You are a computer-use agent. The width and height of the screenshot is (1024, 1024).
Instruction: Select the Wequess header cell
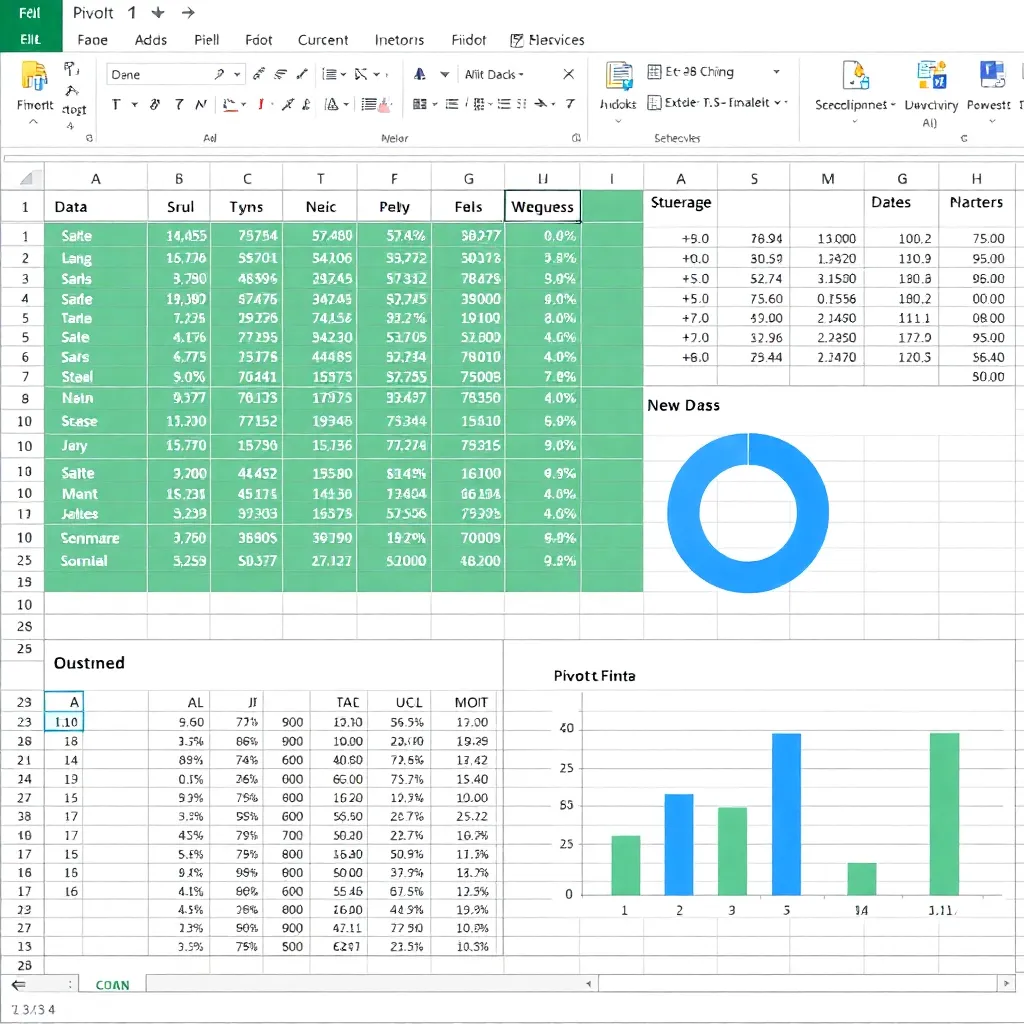tap(542, 207)
